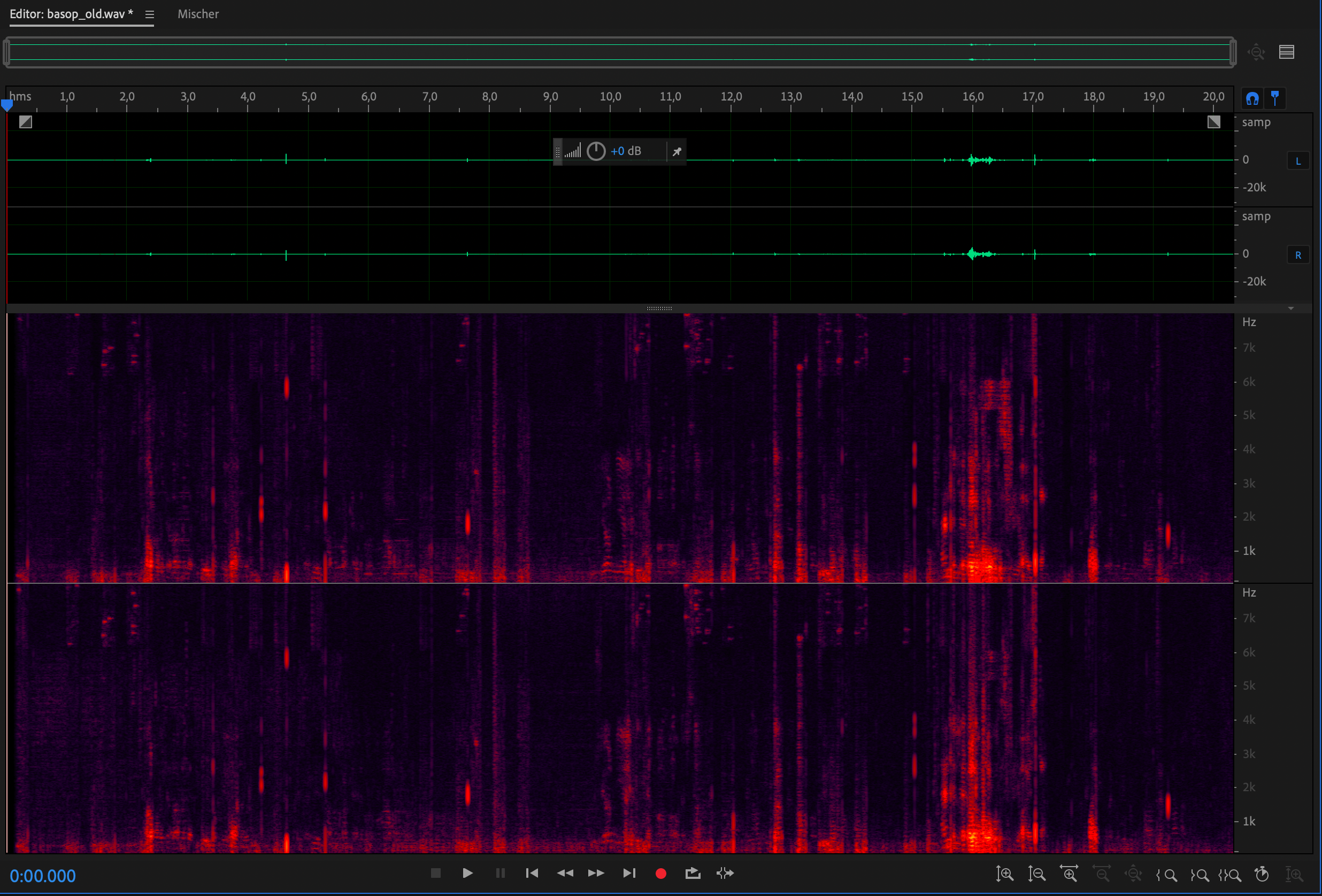Toggle right channel R enable button
This screenshot has height=896, width=1322.
tap(1297, 255)
